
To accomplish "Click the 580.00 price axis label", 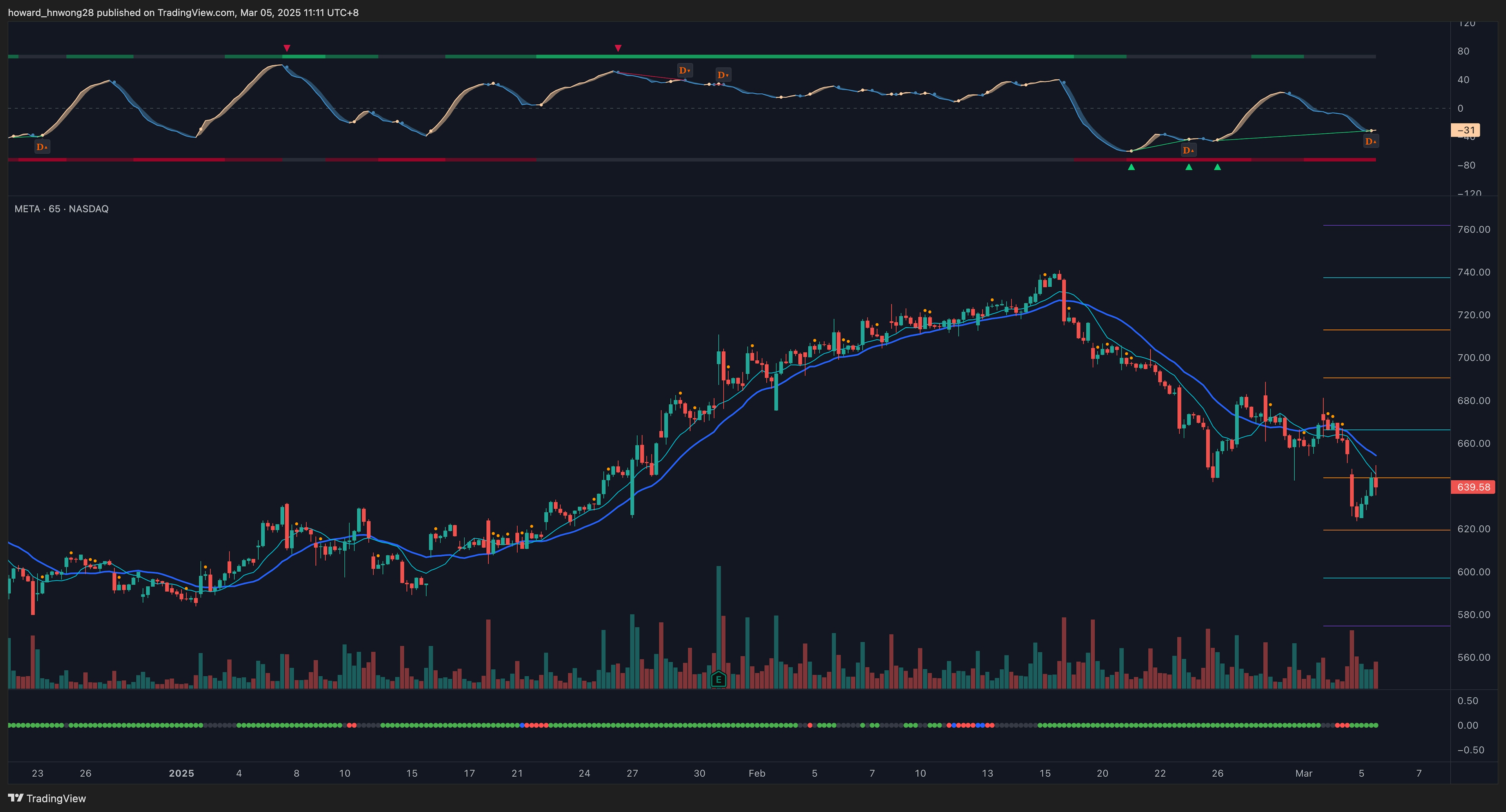I will [1473, 614].
